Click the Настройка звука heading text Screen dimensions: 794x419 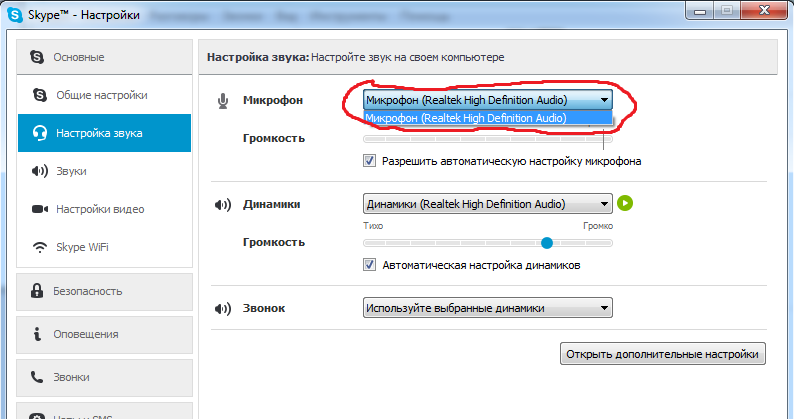click(258, 57)
